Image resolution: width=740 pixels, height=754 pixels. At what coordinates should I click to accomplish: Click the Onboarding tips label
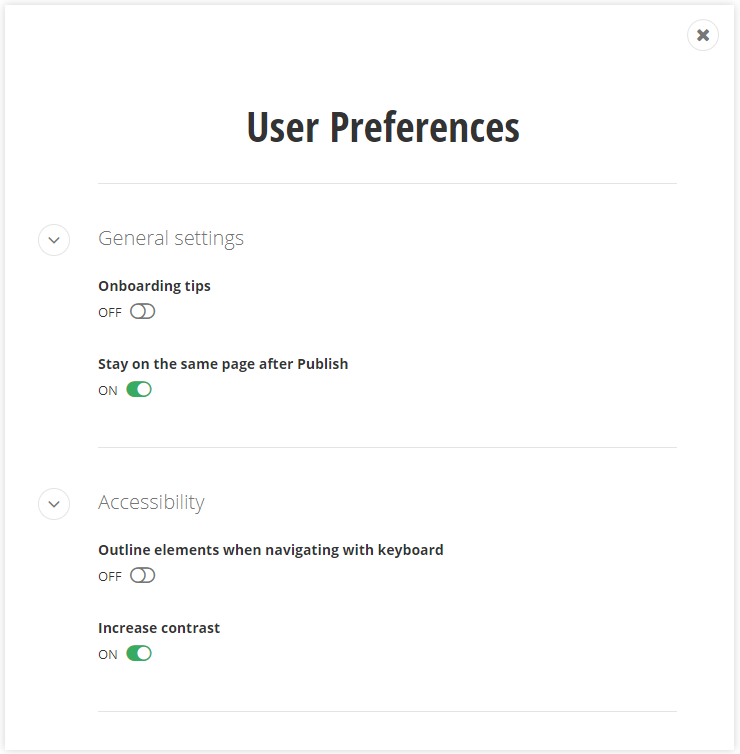[x=154, y=286]
